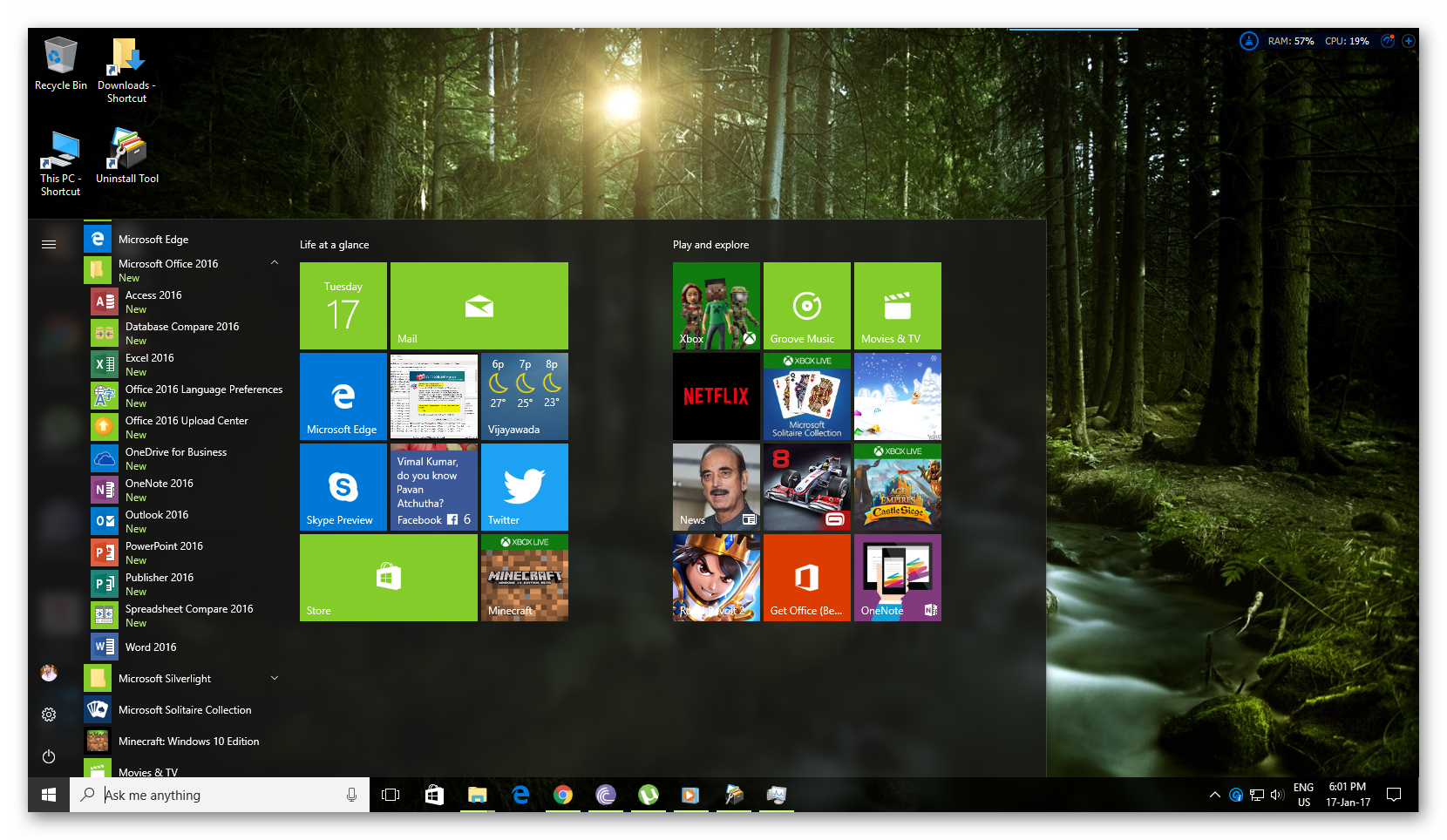Open the News tile
This screenshot has width=1447, height=840.
(x=717, y=487)
